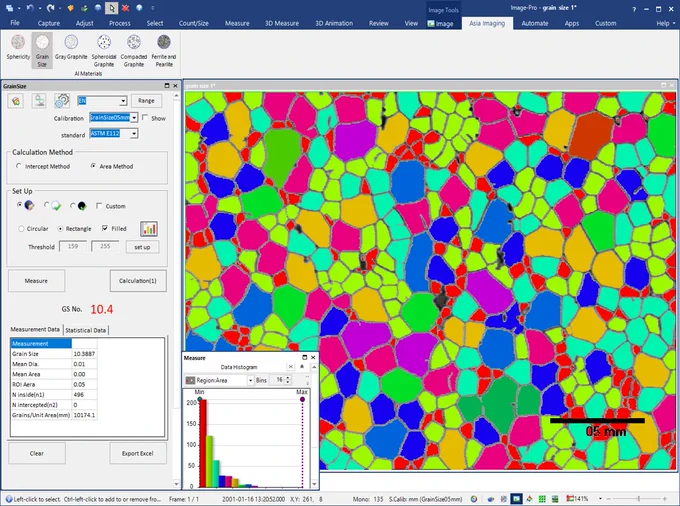The height and width of the screenshot is (506, 680).
Task: Click the zoom slider handle in status bar
Action: coord(638,499)
